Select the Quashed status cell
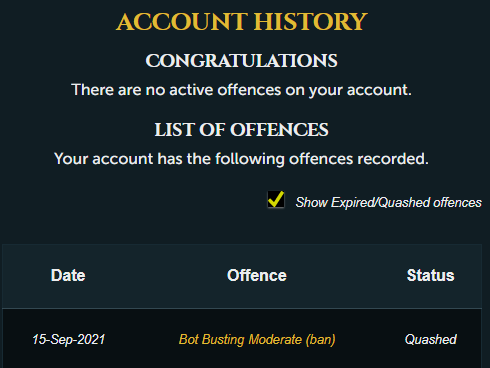 (430, 340)
